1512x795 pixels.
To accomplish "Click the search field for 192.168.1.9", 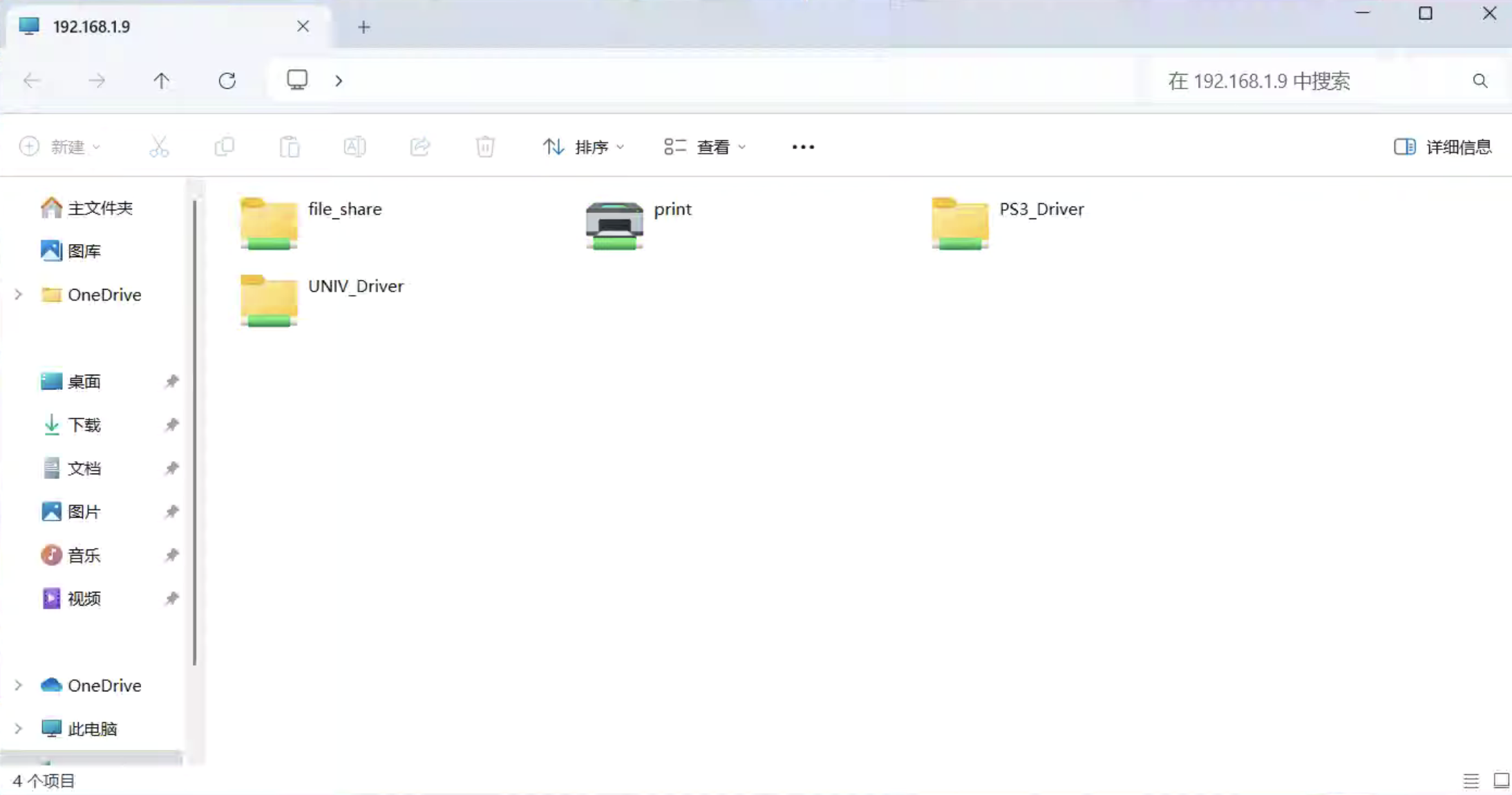I will 1313,81.
